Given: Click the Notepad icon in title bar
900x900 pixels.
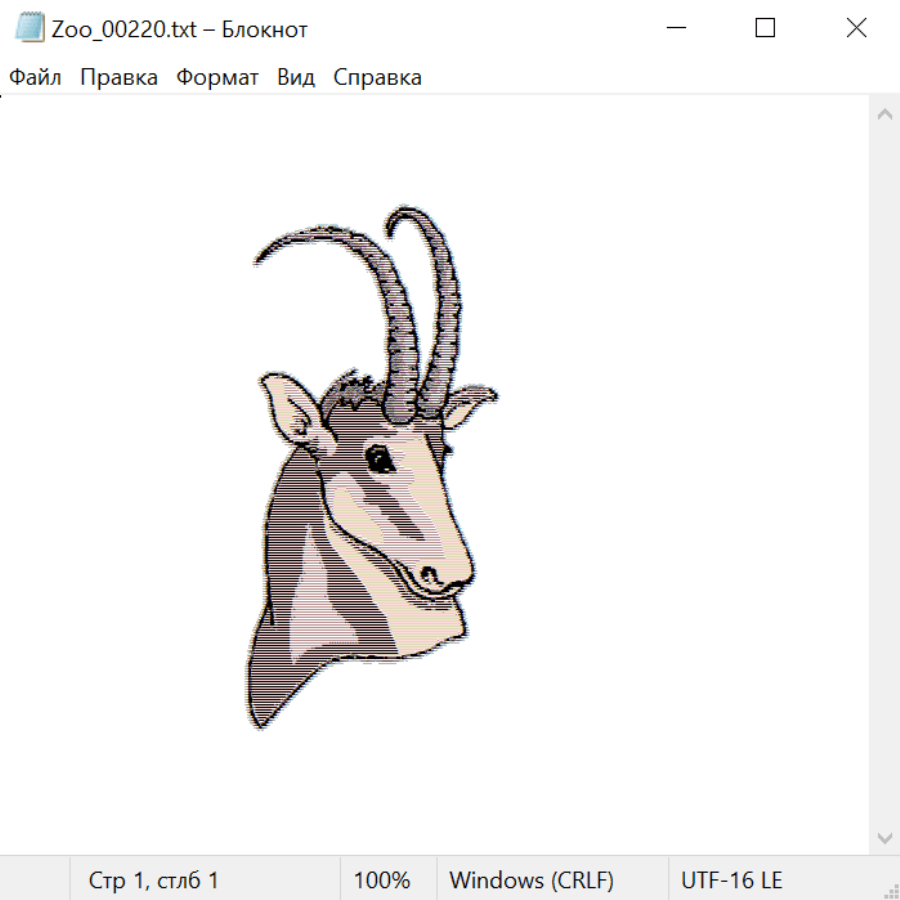Looking at the screenshot, I should point(29,28).
